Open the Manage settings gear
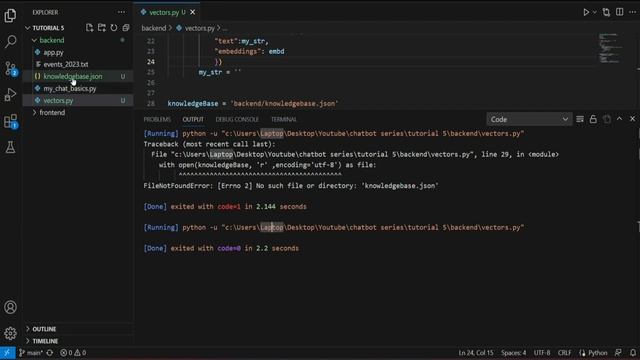This screenshot has width=640, height=360. pyautogui.click(x=10, y=333)
